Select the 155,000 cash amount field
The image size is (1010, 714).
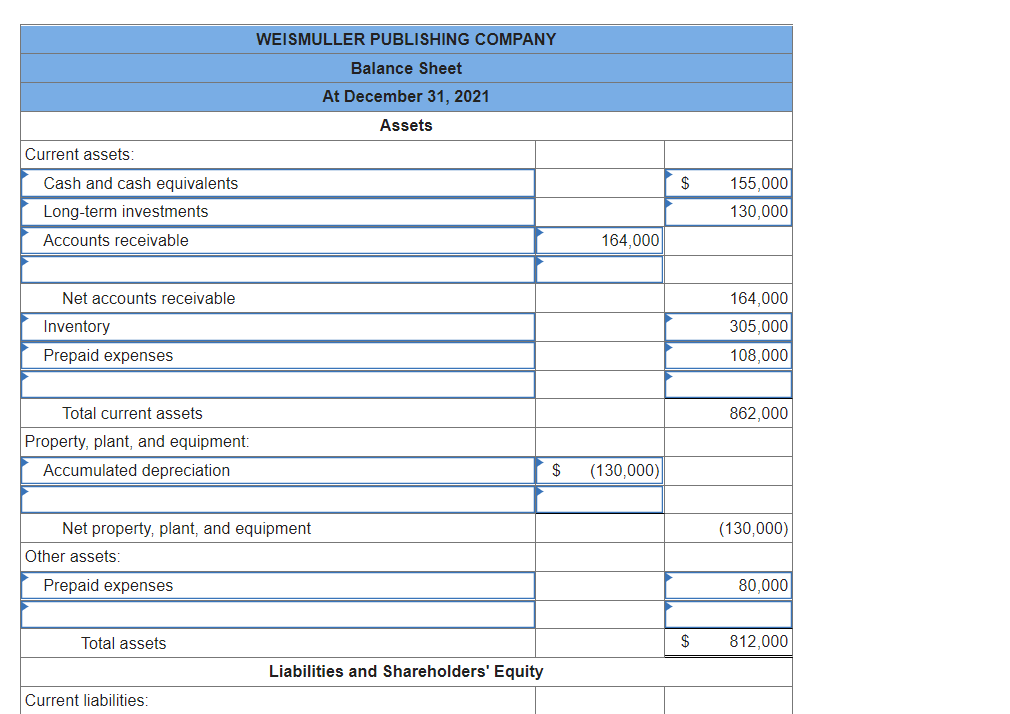pos(727,183)
